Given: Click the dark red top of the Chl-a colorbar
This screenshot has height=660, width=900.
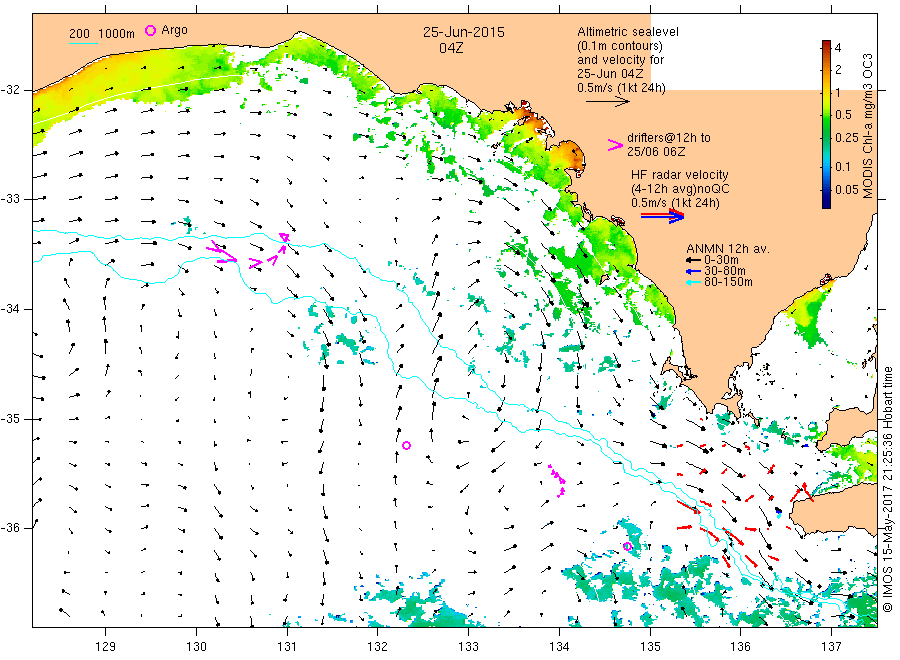Looking at the screenshot, I should [827, 45].
